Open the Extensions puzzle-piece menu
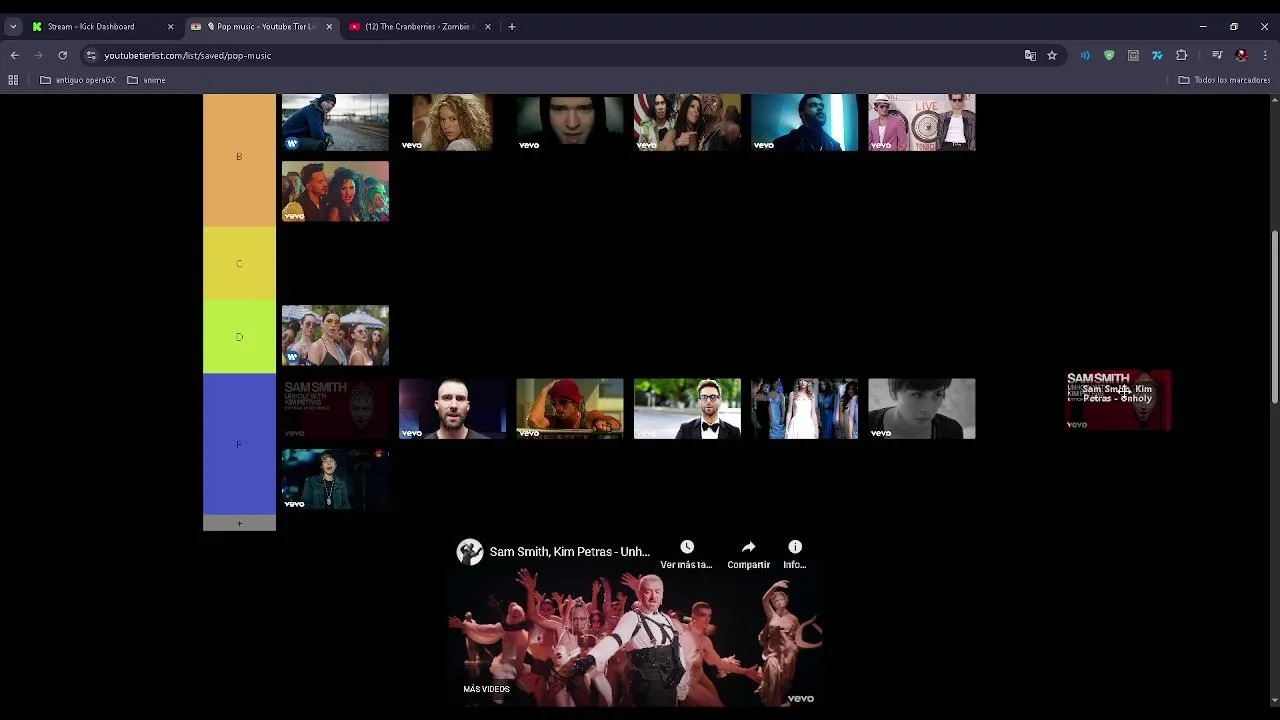 [1182, 56]
